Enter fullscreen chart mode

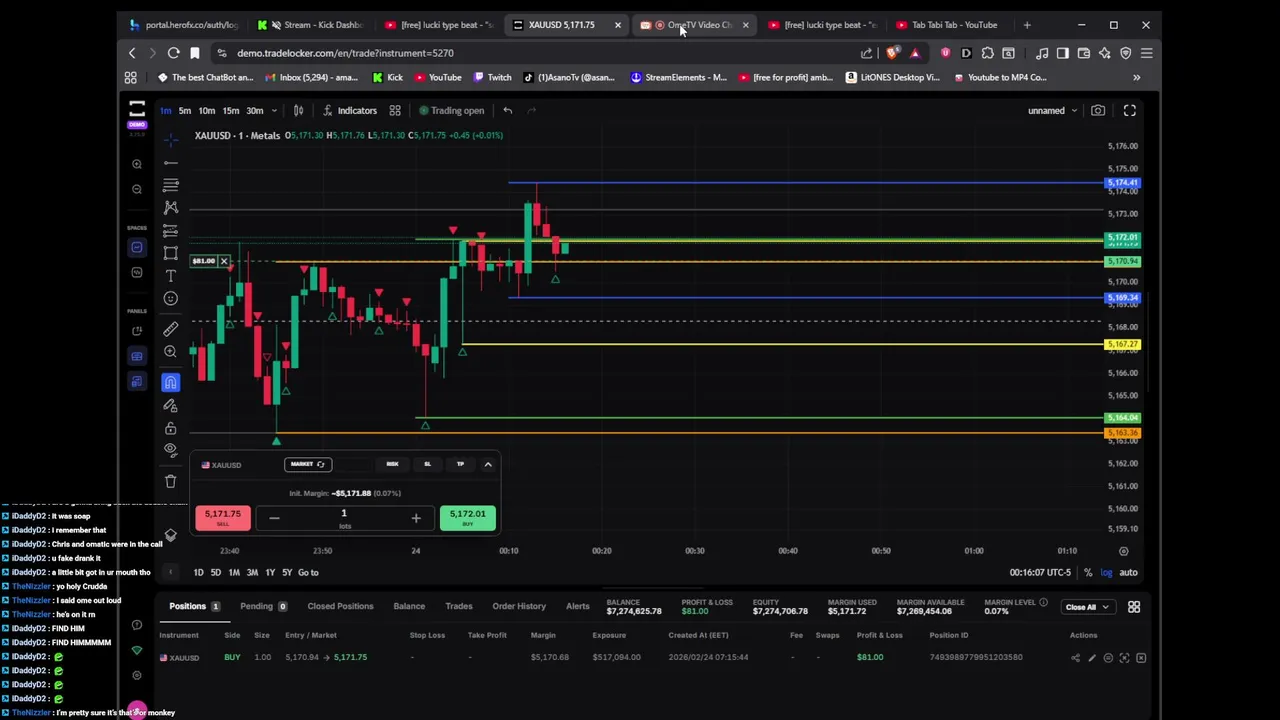pos(1130,111)
